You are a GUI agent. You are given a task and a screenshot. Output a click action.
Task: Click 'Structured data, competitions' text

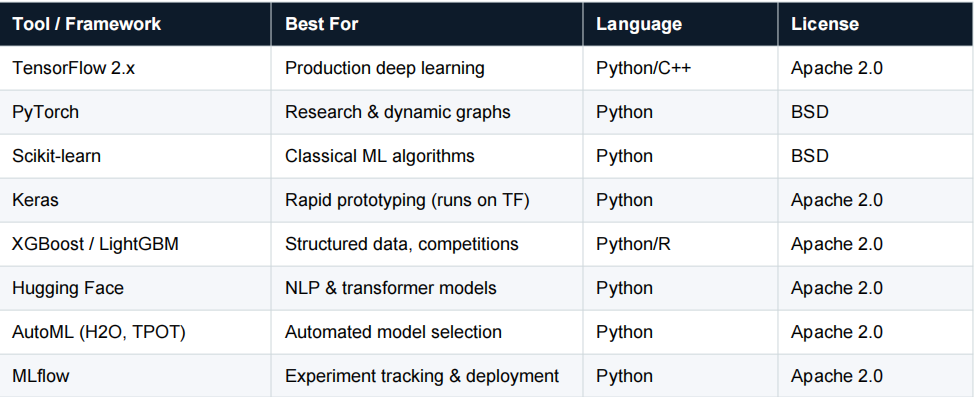point(401,244)
